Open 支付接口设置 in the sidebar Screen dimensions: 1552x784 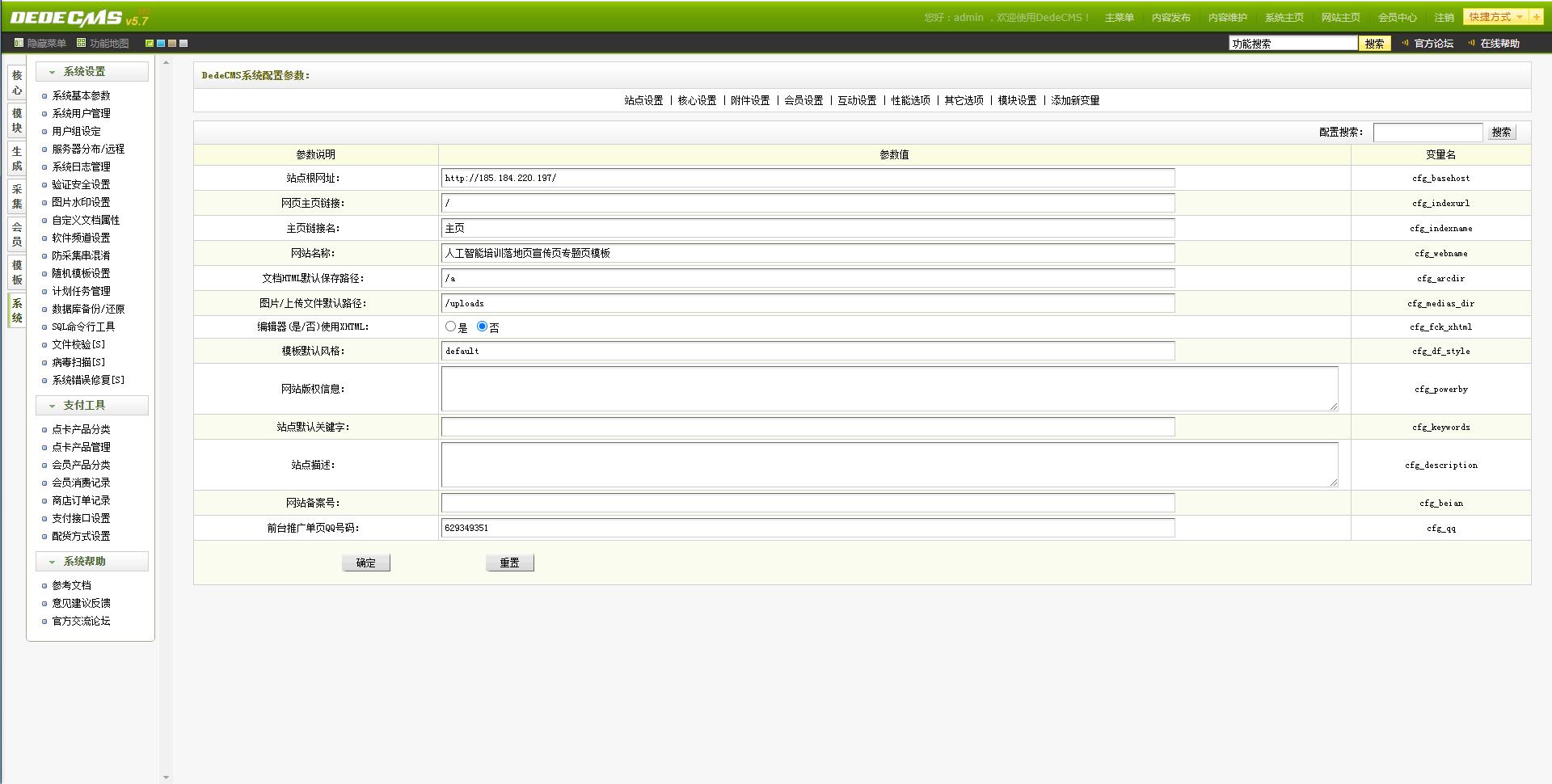coord(81,518)
